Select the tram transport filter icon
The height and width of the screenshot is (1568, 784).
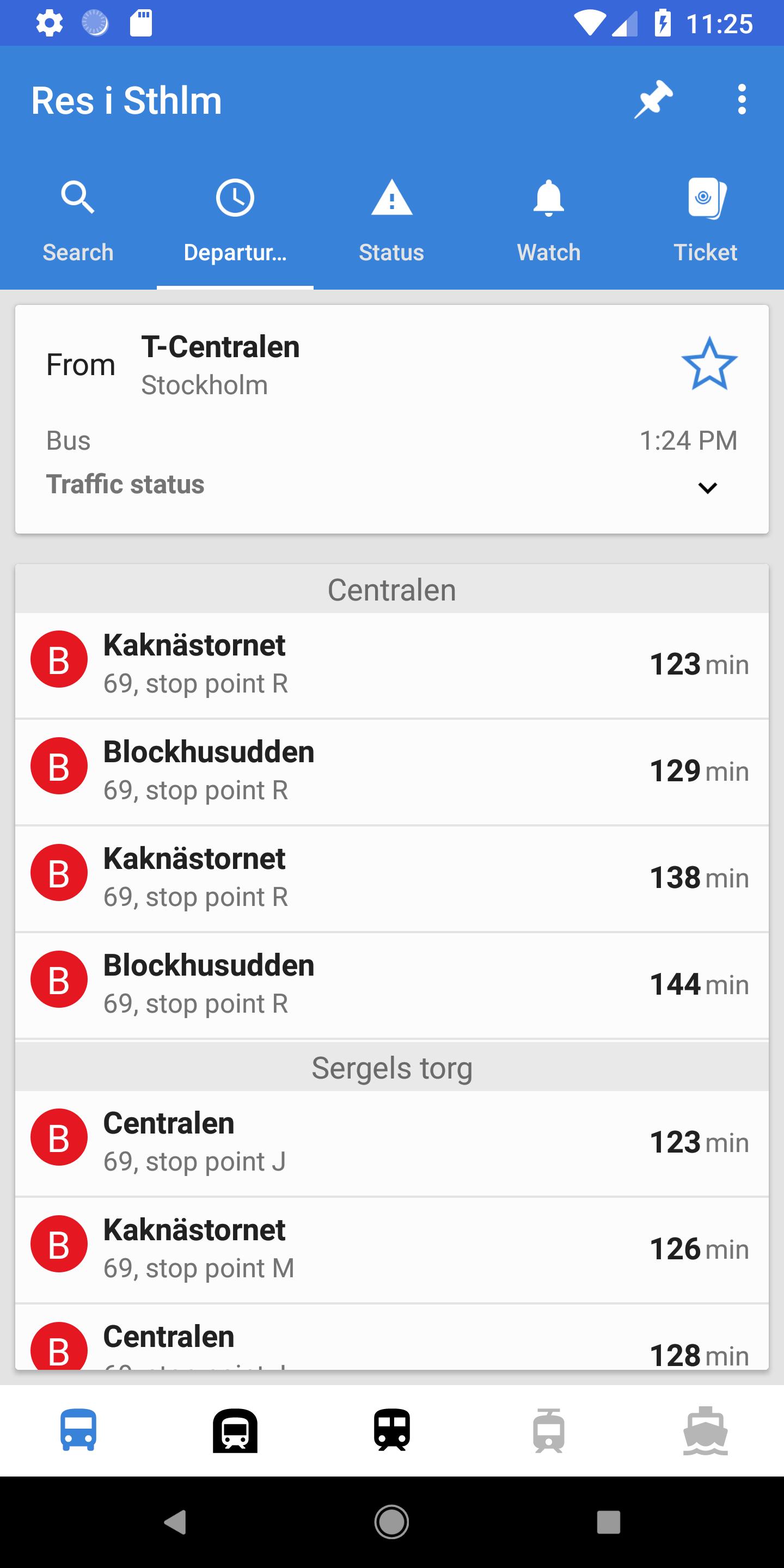548,1430
